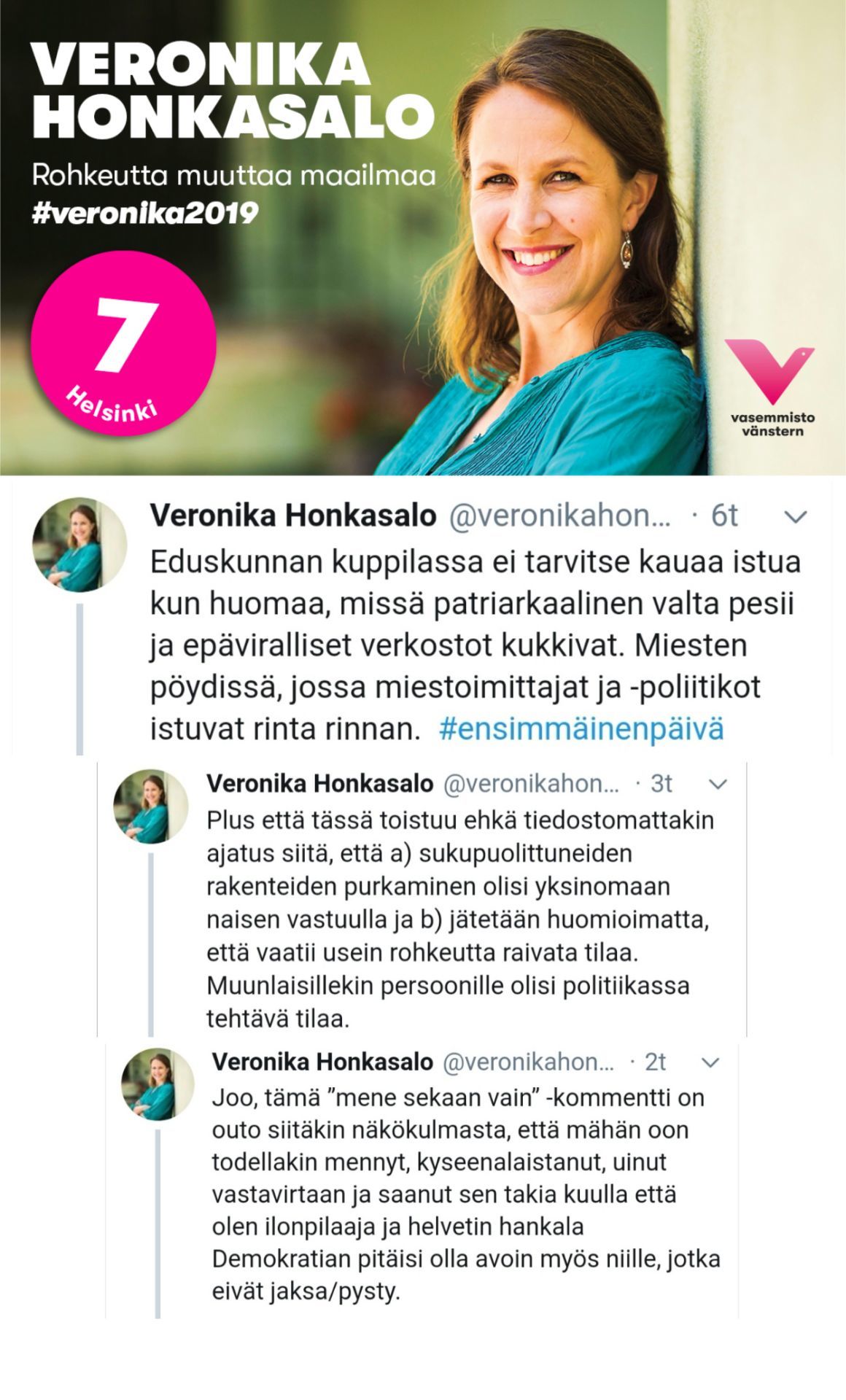Open the 2t timestamp of third tweet

(x=656, y=1062)
